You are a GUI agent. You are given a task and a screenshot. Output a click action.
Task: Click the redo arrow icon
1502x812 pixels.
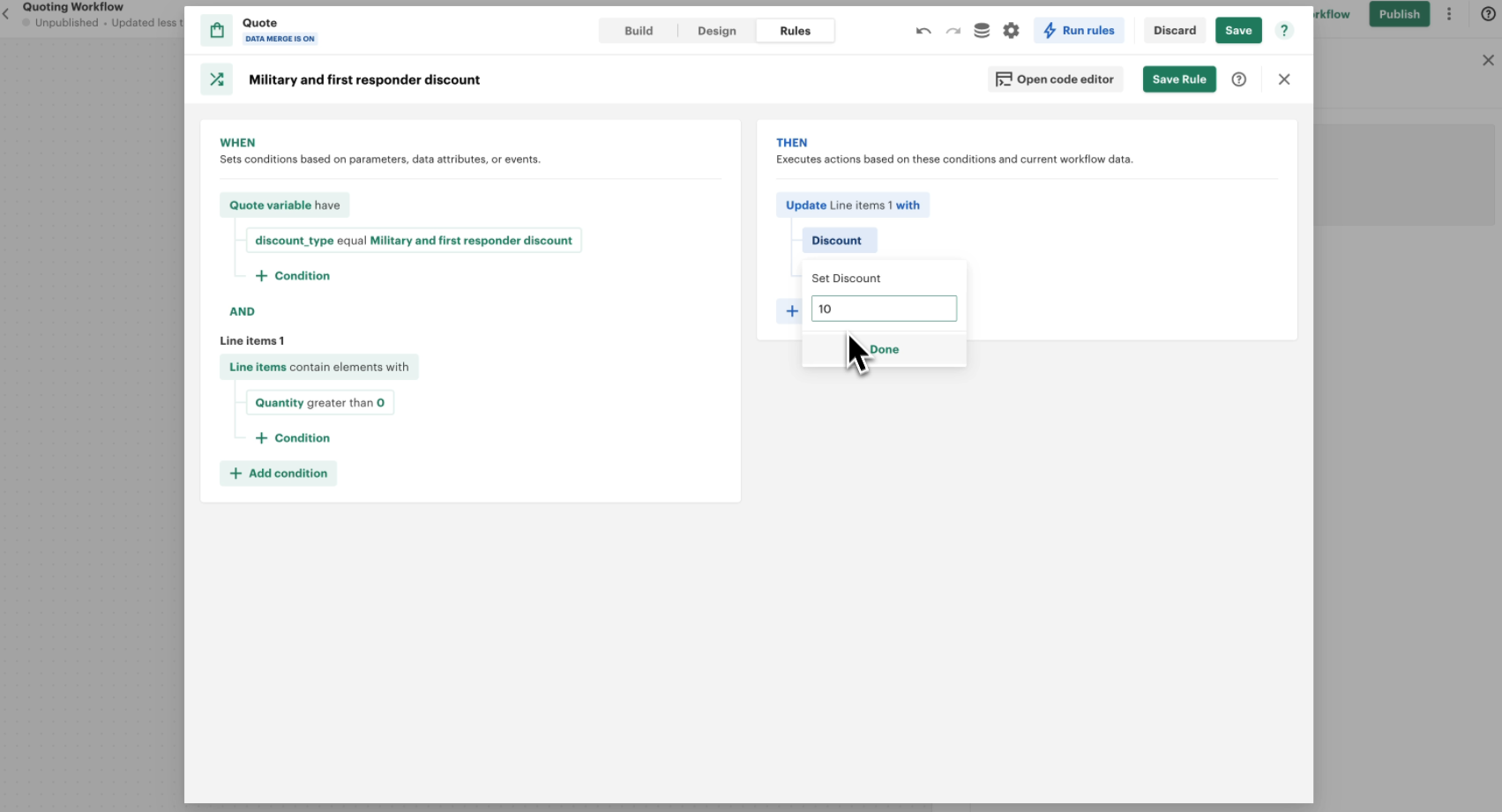point(953,31)
